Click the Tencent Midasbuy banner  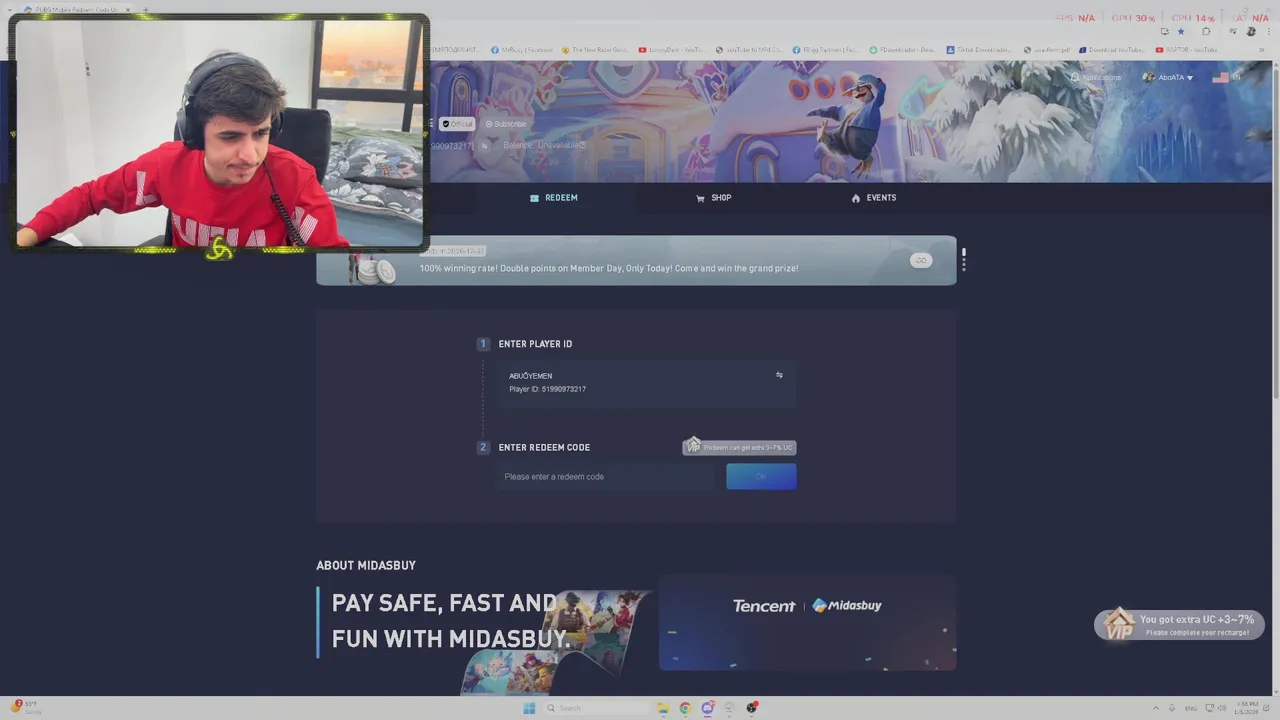pos(807,622)
